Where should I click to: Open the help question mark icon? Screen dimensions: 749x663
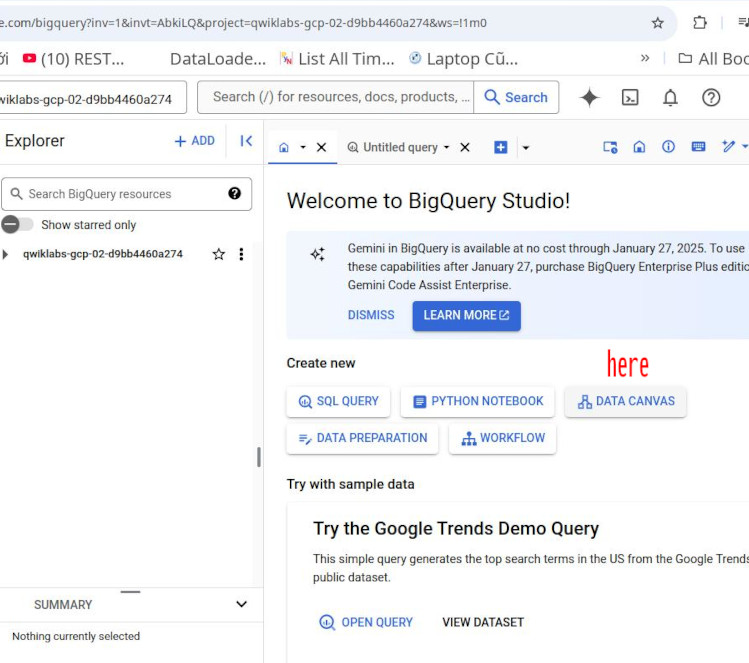(711, 97)
